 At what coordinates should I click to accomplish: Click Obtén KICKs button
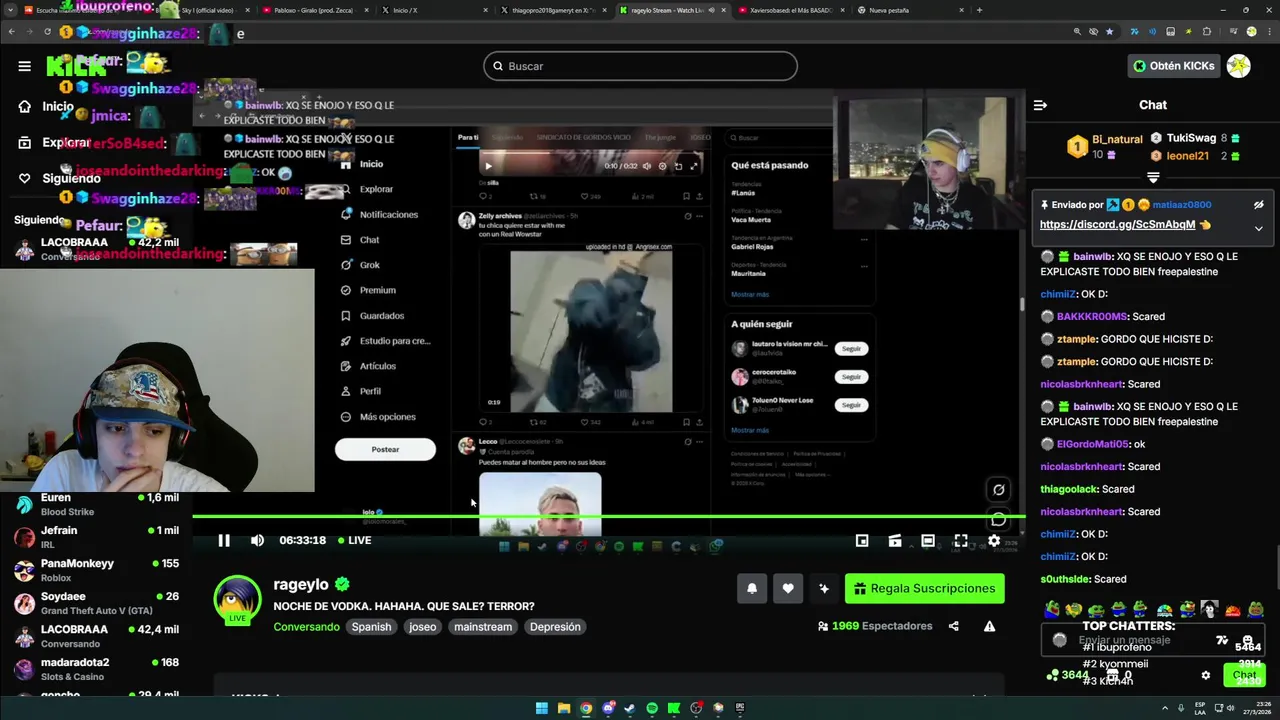point(1173,66)
